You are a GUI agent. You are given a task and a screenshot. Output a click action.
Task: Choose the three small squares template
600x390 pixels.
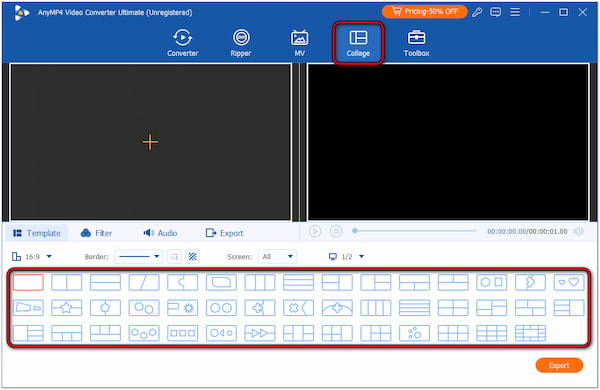click(183, 333)
